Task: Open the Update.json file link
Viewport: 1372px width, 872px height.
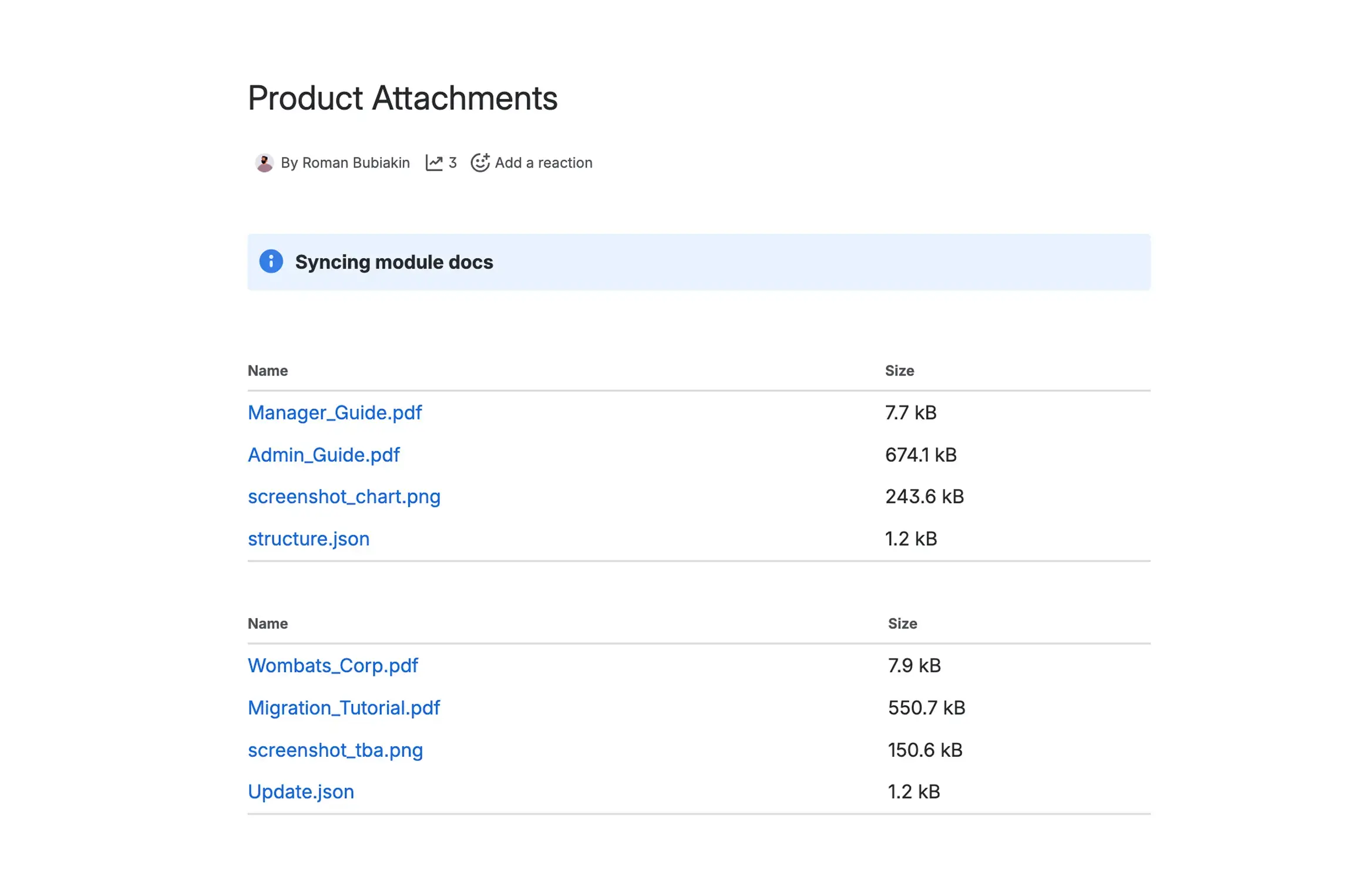Action: click(x=301, y=792)
